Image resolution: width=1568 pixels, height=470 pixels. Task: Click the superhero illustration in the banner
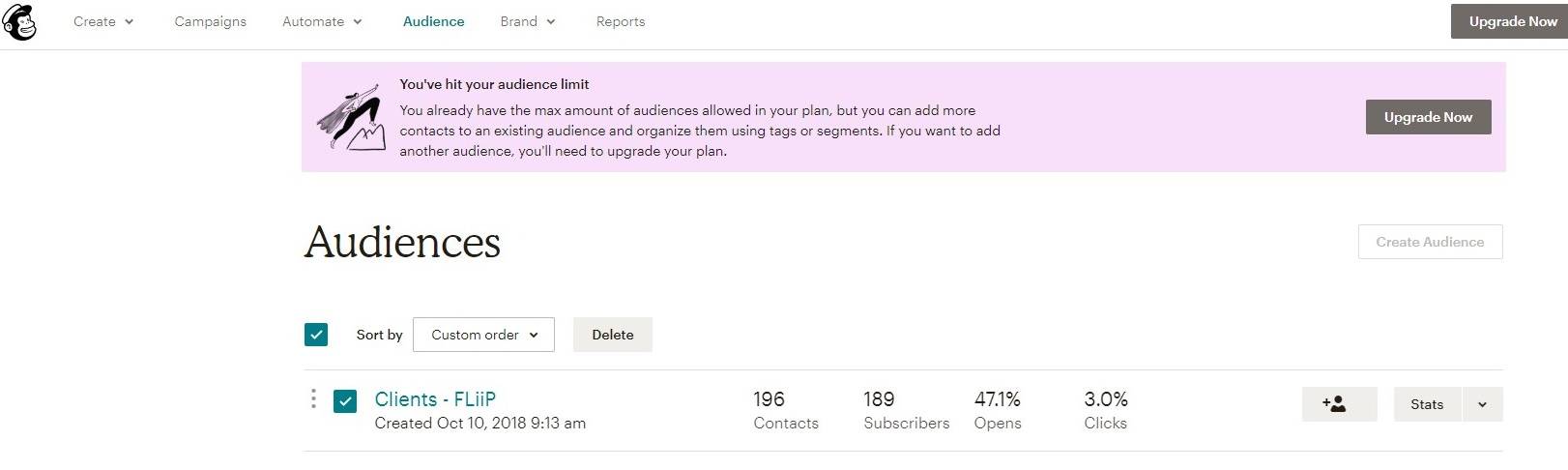point(350,118)
